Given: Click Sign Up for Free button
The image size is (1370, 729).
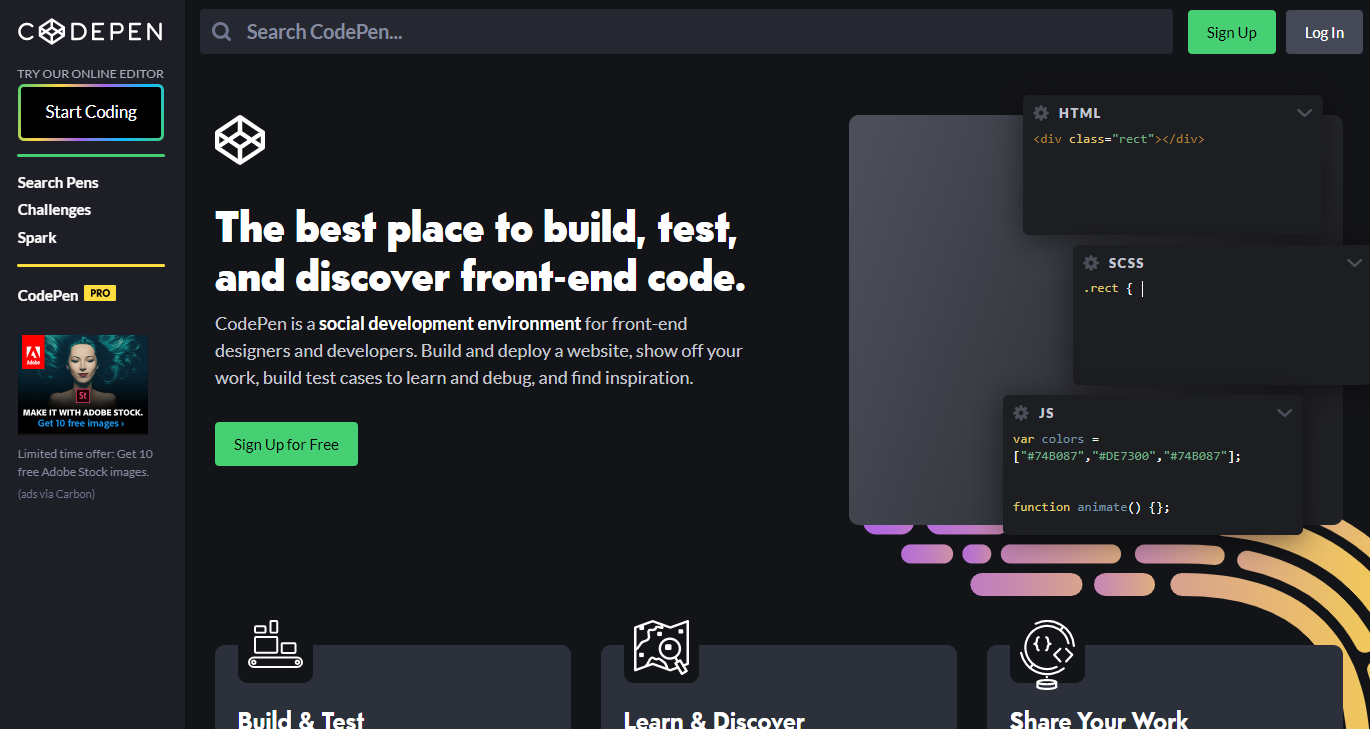Looking at the screenshot, I should [x=286, y=444].
